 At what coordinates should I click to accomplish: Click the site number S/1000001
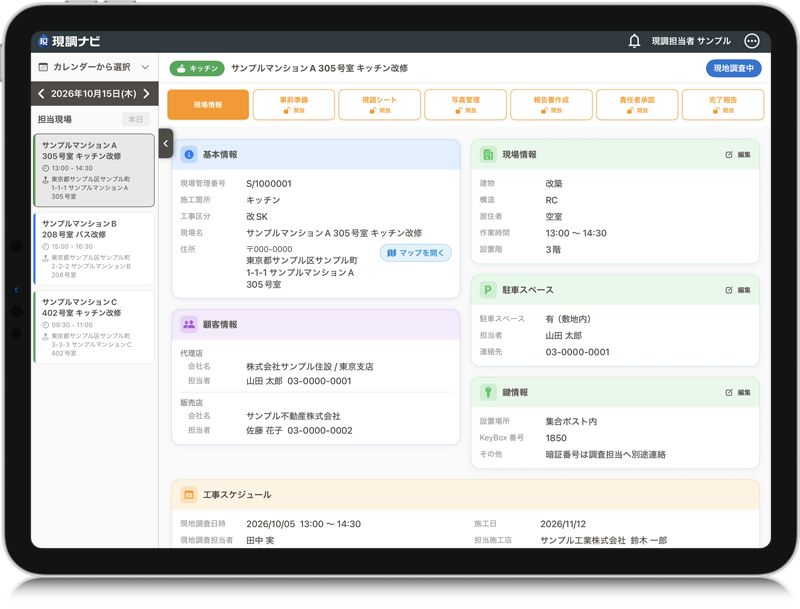point(269,184)
